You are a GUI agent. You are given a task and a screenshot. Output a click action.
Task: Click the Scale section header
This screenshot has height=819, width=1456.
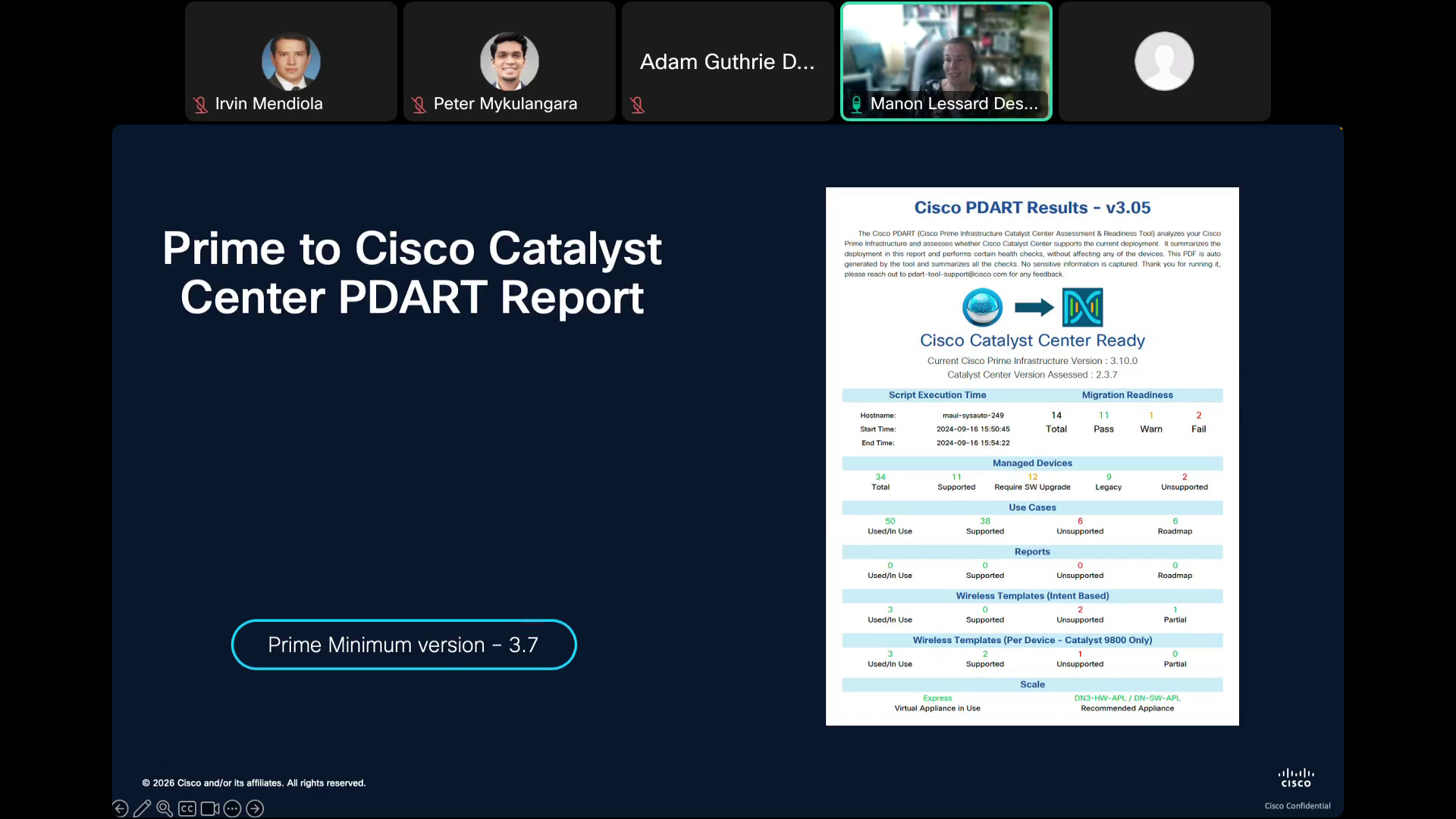(x=1032, y=685)
